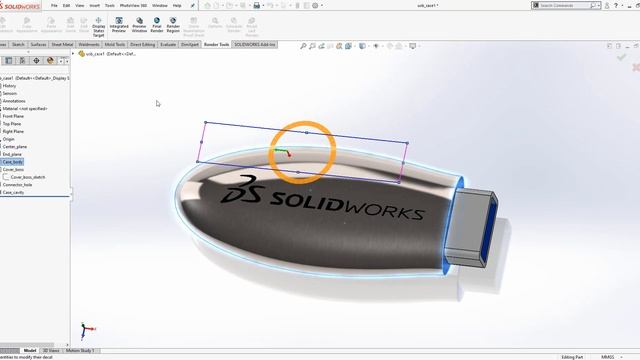Switch to the Surfaces tab
Viewport: 640px width, 360px height.
point(38,44)
